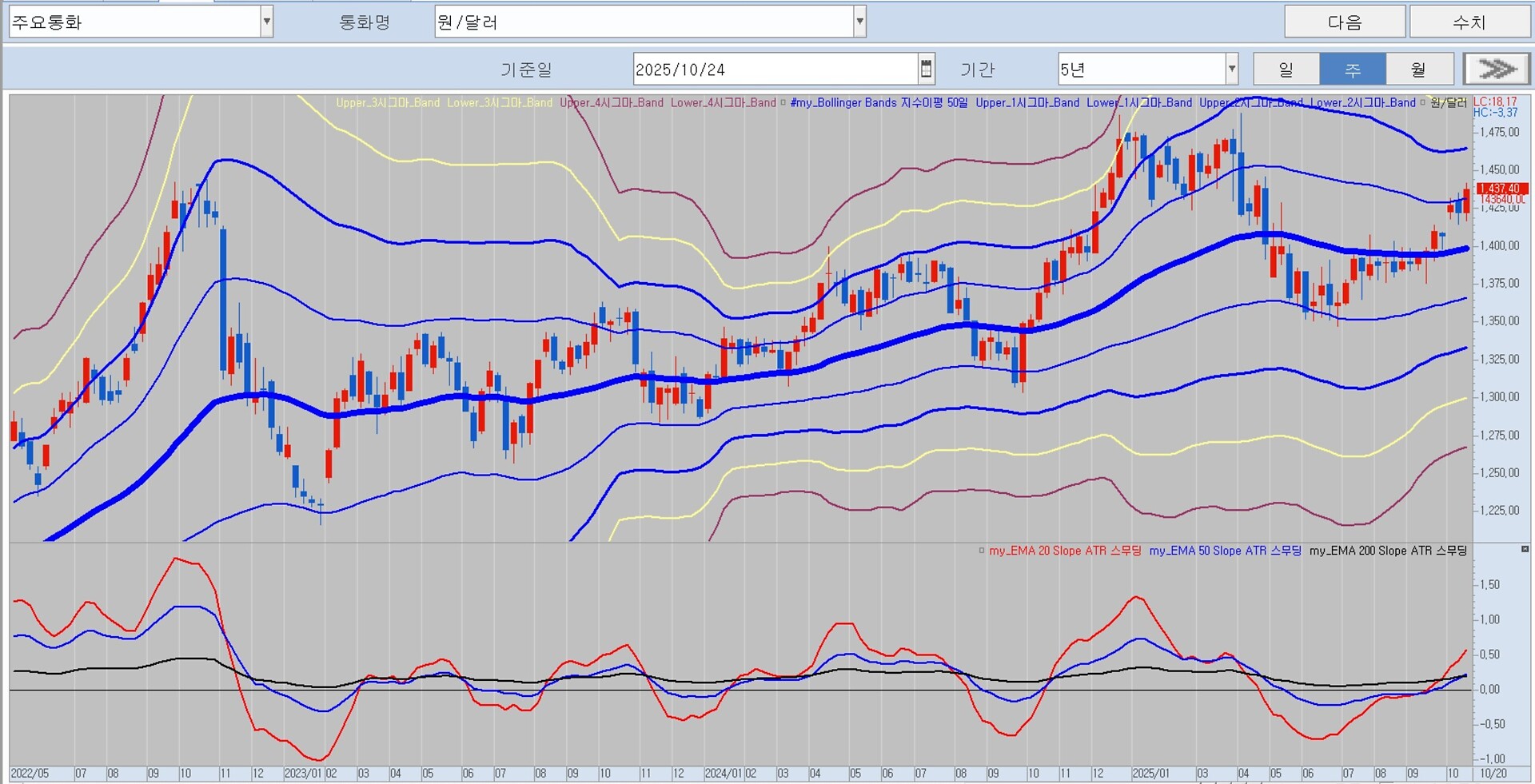Screen dimensions: 1535x784
Task: Click the HC:-3.37 value in the chart header
Action: (x=1495, y=113)
